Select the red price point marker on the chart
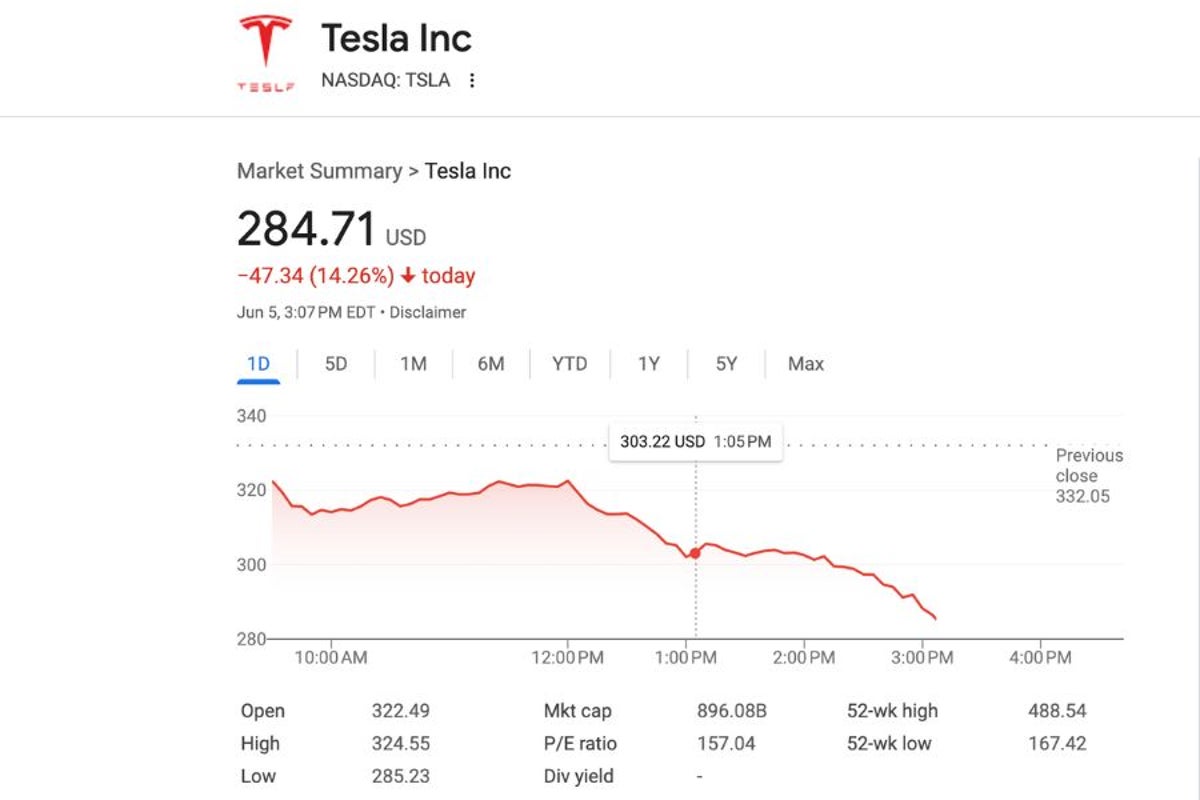The height and width of the screenshot is (800, 1200). click(x=694, y=551)
